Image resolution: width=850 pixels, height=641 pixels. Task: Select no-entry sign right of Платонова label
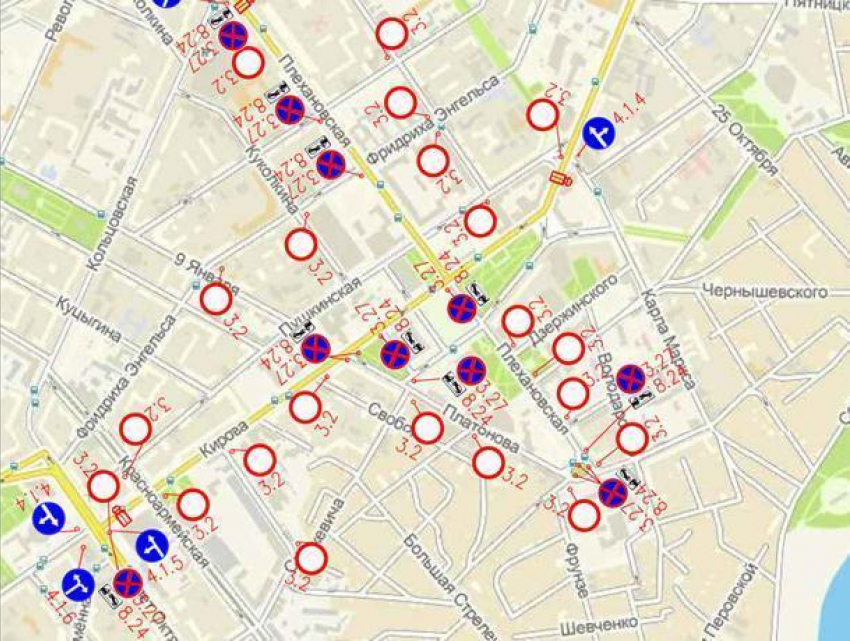coord(489,462)
